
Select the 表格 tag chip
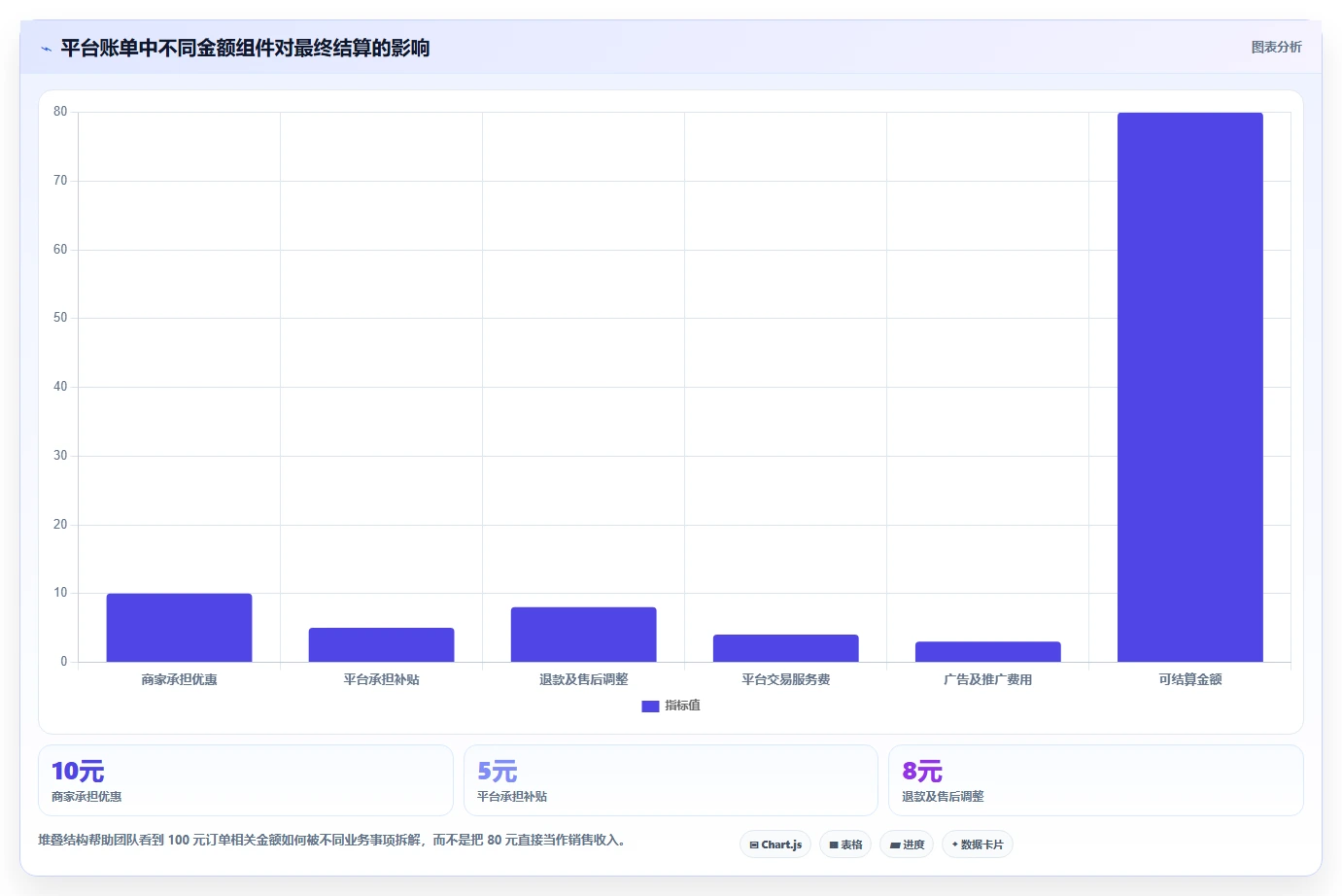tap(845, 844)
